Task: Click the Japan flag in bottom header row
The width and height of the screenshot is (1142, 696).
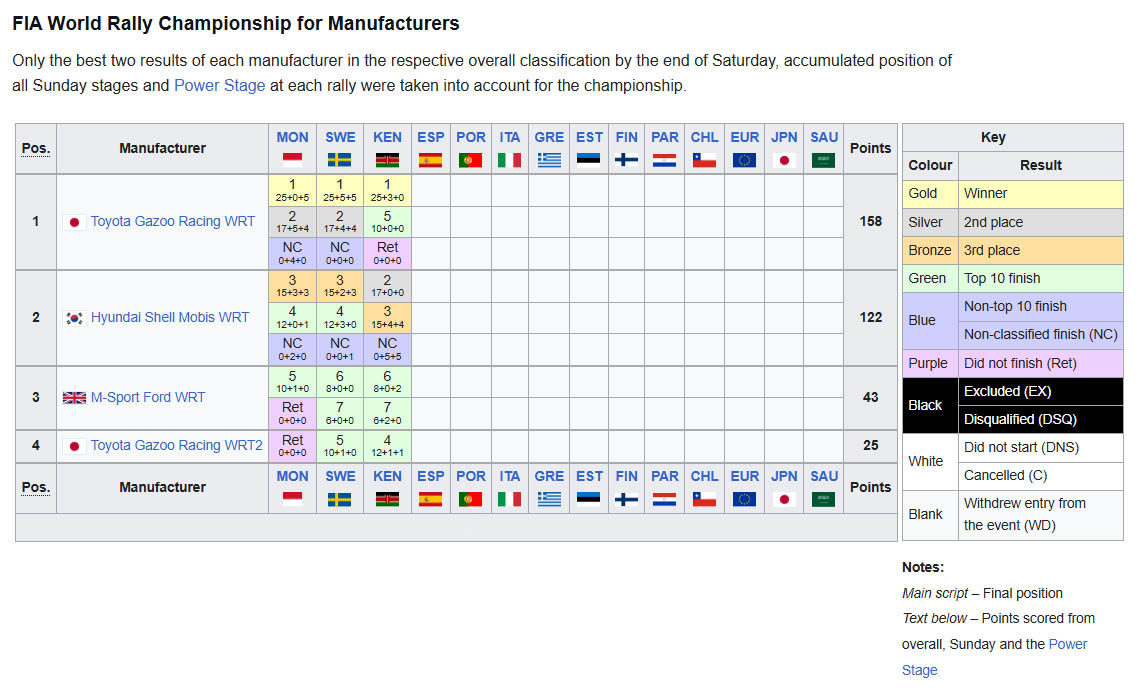Action: tap(784, 499)
